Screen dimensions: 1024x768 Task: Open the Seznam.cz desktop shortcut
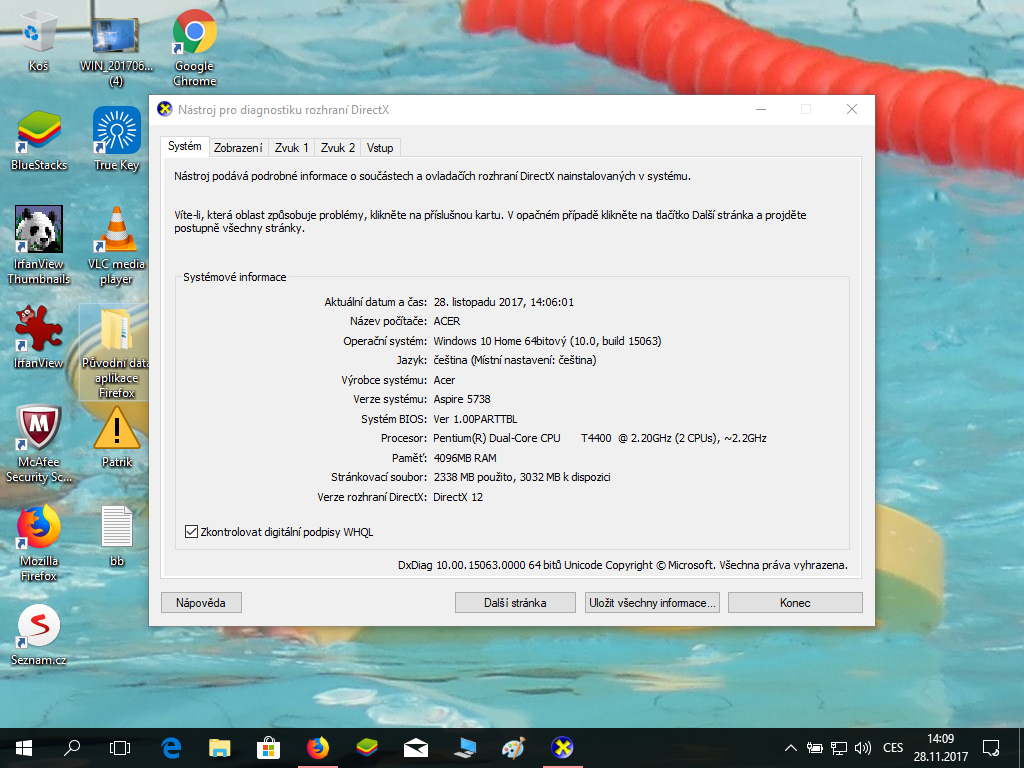(x=39, y=630)
